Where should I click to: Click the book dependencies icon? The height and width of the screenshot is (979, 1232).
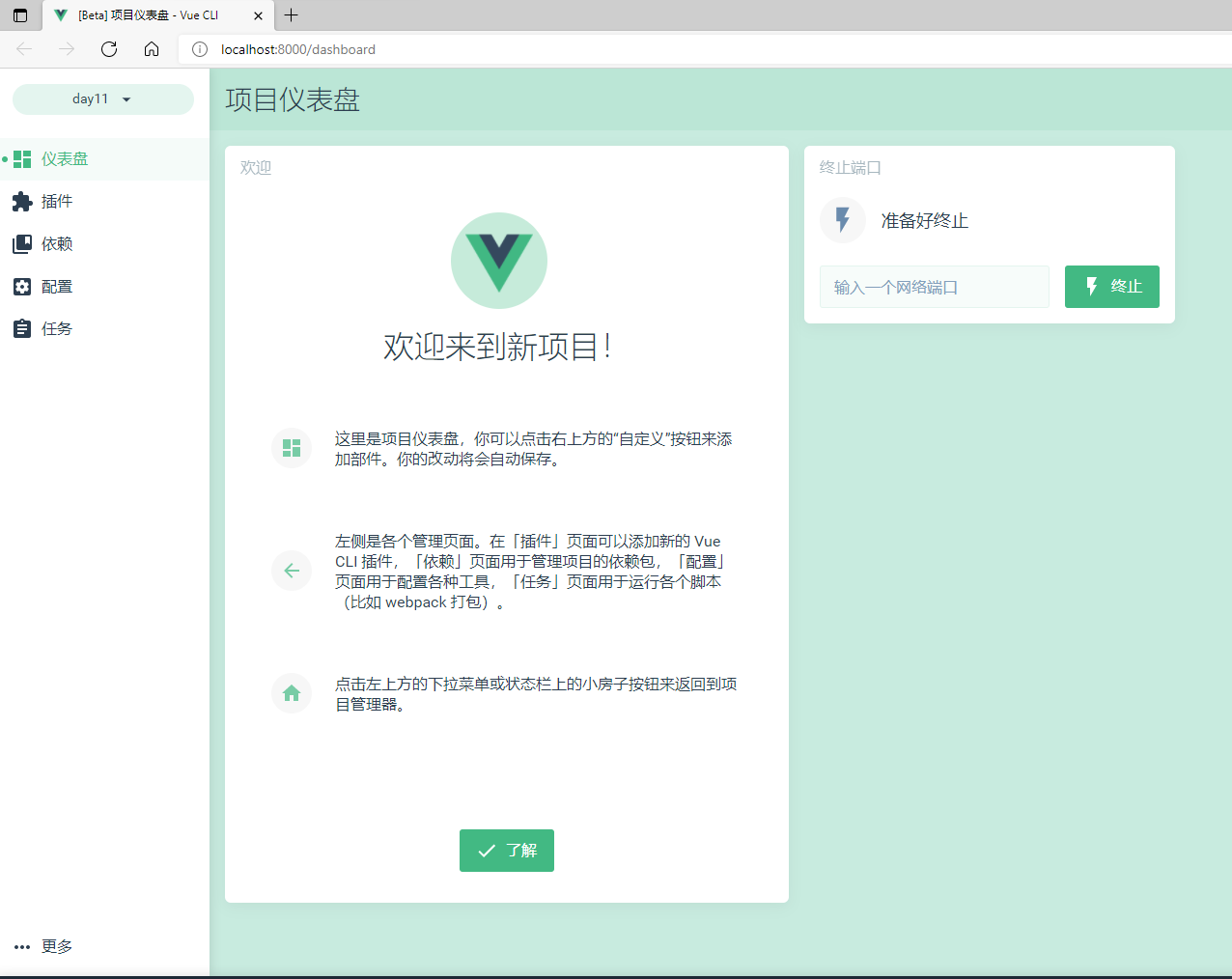(x=22, y=244)
